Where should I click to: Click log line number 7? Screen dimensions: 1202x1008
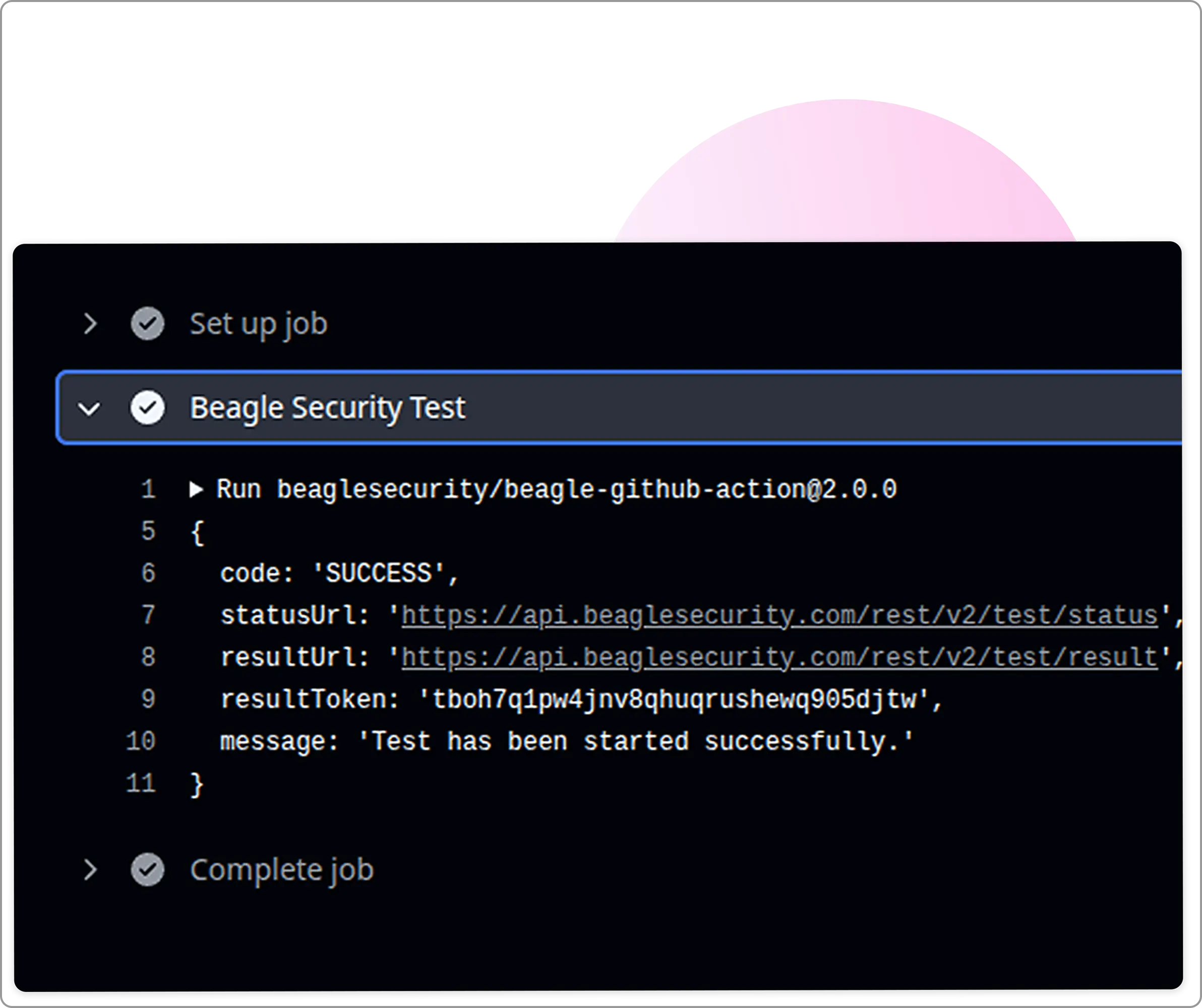pyautogui.click(x=148, y=615)
